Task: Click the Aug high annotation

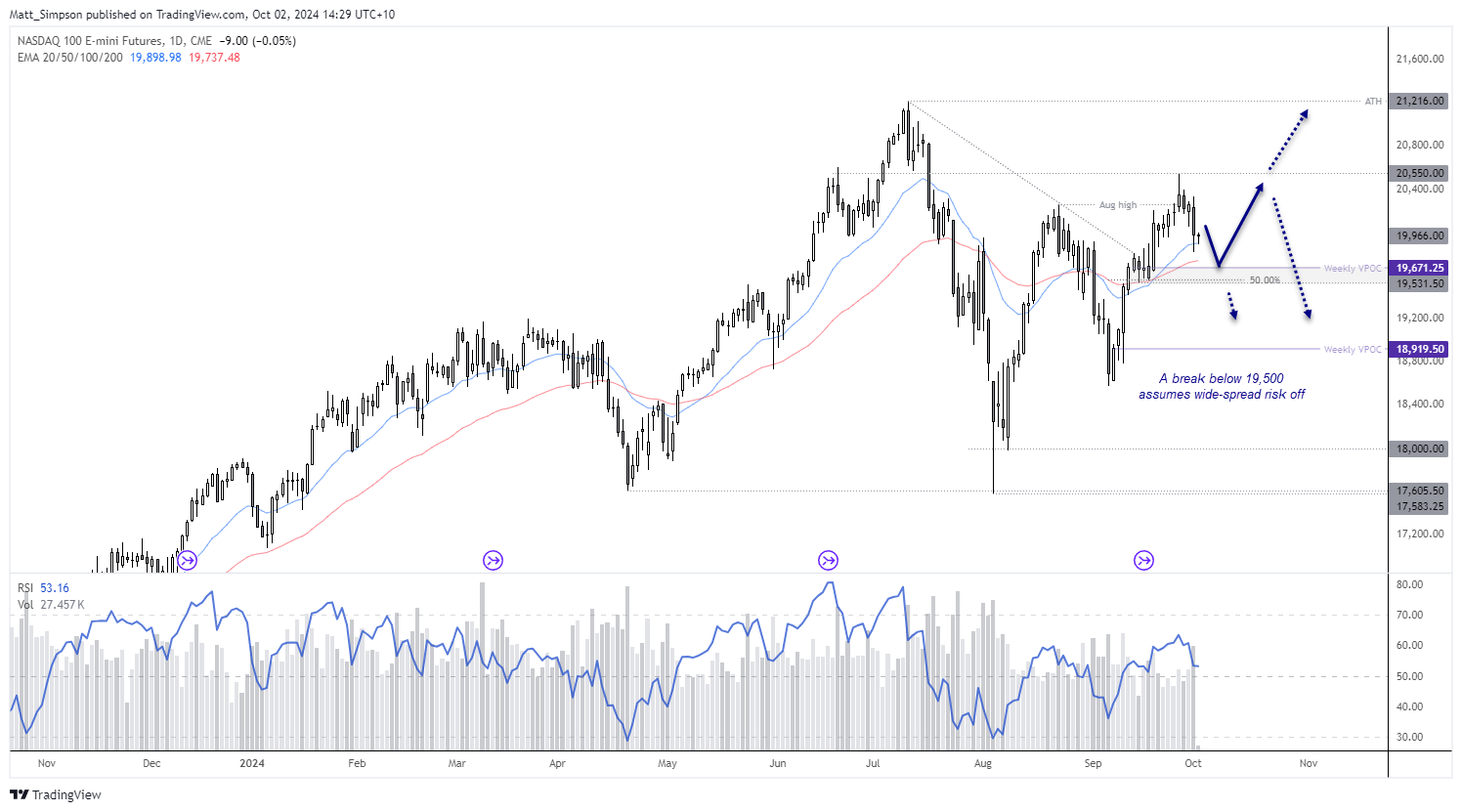Action: pyautogui.click(x=1118, y=205)
